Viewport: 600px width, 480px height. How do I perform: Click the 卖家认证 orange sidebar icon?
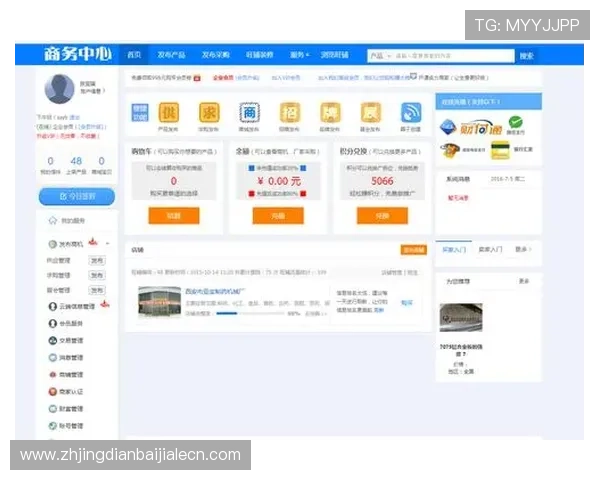52,392
